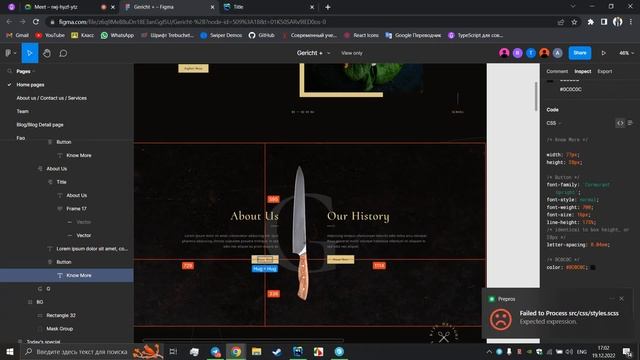
Task: Reload the browser page
Action: pyautogui.click(x=36, y=22)
